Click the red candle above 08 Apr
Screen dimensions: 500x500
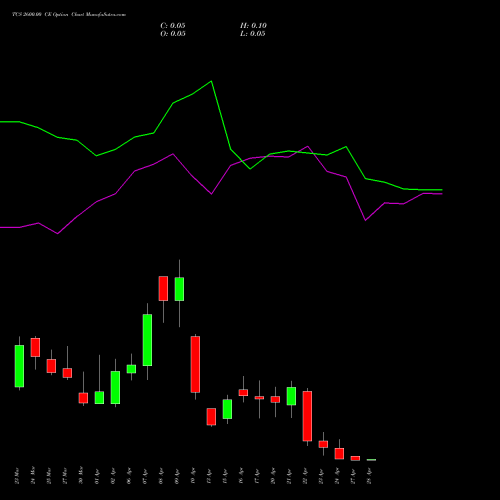click(163, 288)
